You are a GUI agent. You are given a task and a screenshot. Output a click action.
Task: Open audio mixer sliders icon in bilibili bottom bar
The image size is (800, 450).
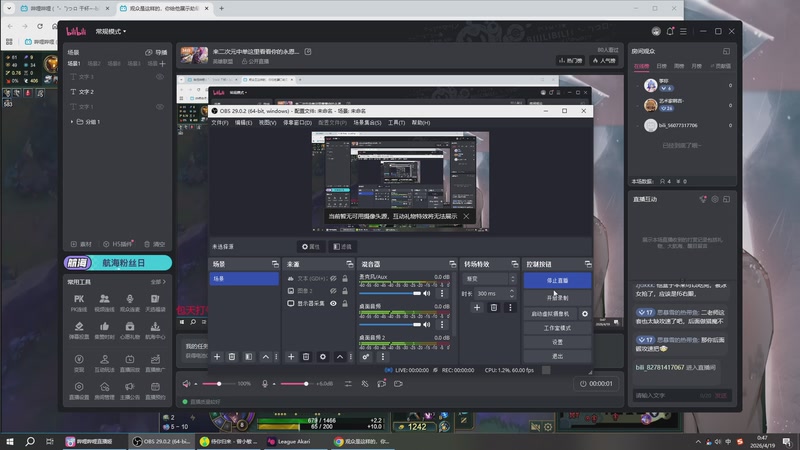(x=348, y=384)
